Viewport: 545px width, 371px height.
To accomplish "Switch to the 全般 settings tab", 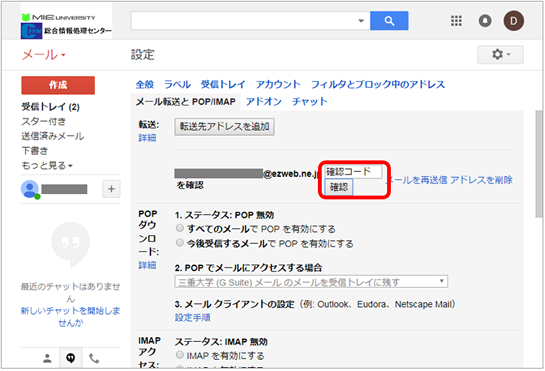I will [x=145, y=84].
